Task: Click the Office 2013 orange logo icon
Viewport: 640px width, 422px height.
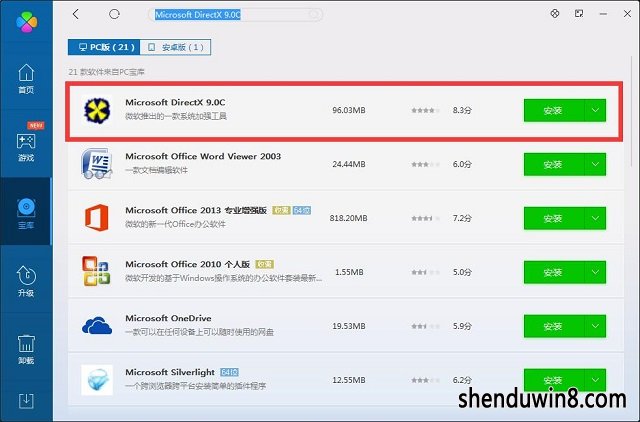Action: coord(97,218)
